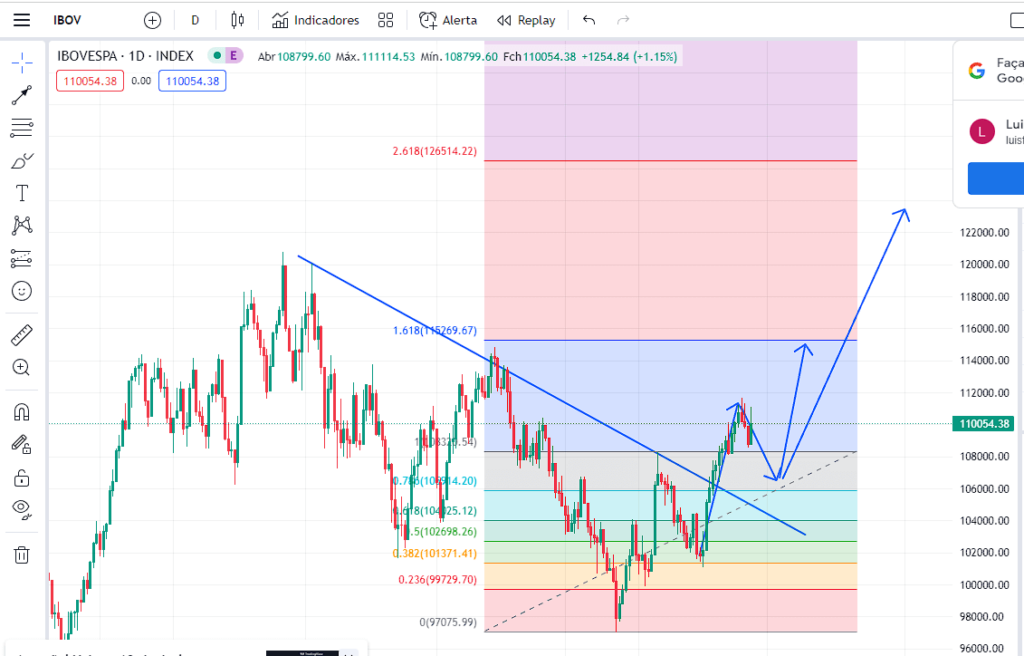Image resolution: width=1024 pixels, height=656 pixels.
Task: Start bar Replay mode
Action: coord(526,20)
